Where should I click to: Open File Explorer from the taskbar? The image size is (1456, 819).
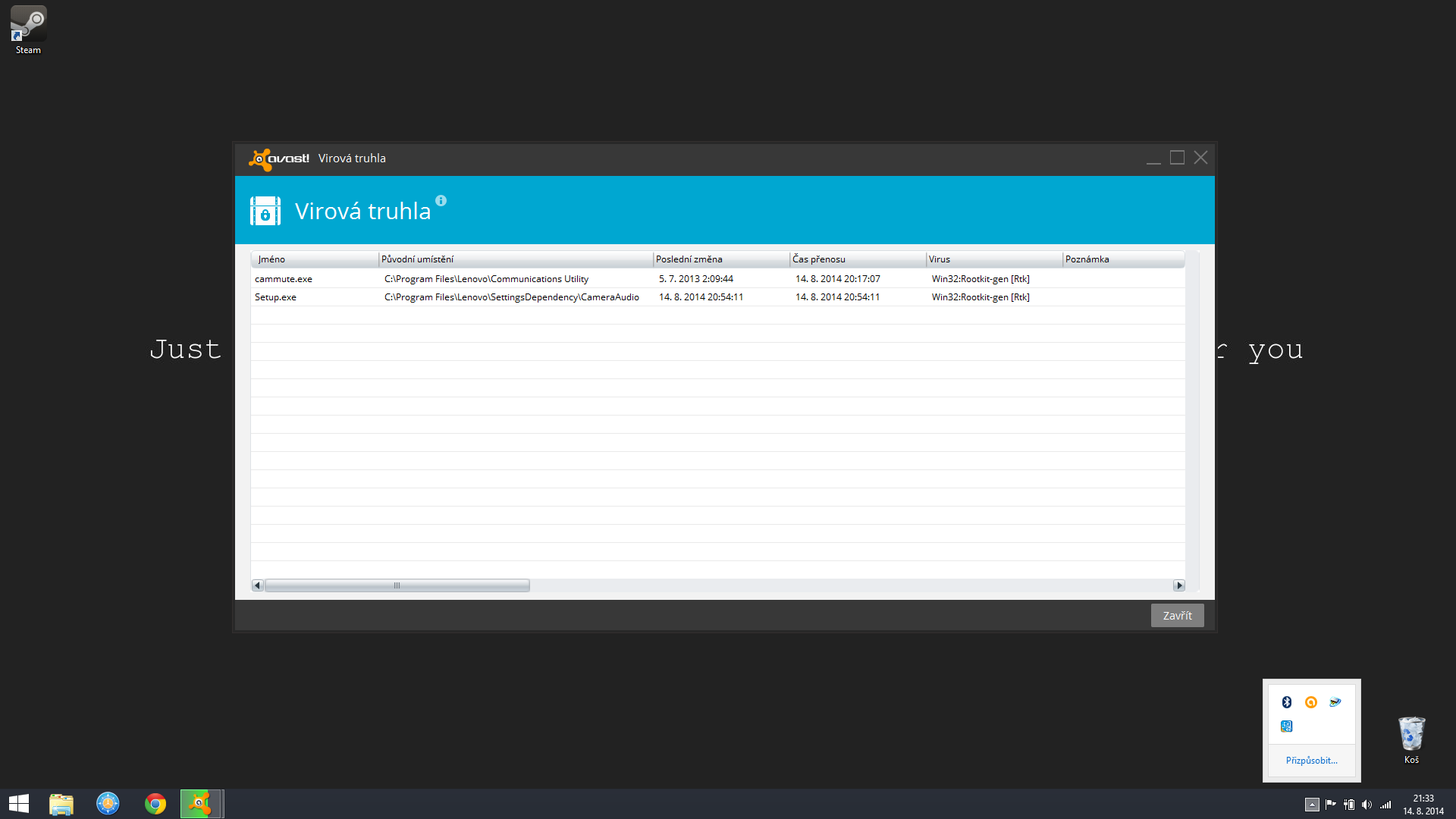[61, 804]
